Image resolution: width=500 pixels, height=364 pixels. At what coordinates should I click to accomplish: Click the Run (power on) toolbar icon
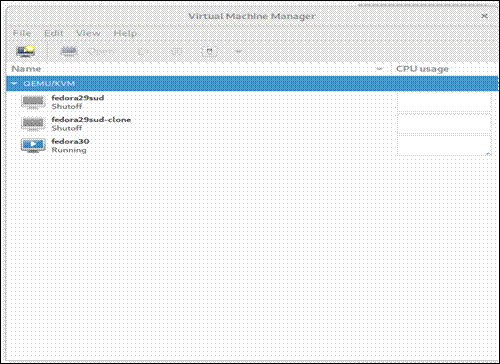pyautogui.click(x=143, y=51)
